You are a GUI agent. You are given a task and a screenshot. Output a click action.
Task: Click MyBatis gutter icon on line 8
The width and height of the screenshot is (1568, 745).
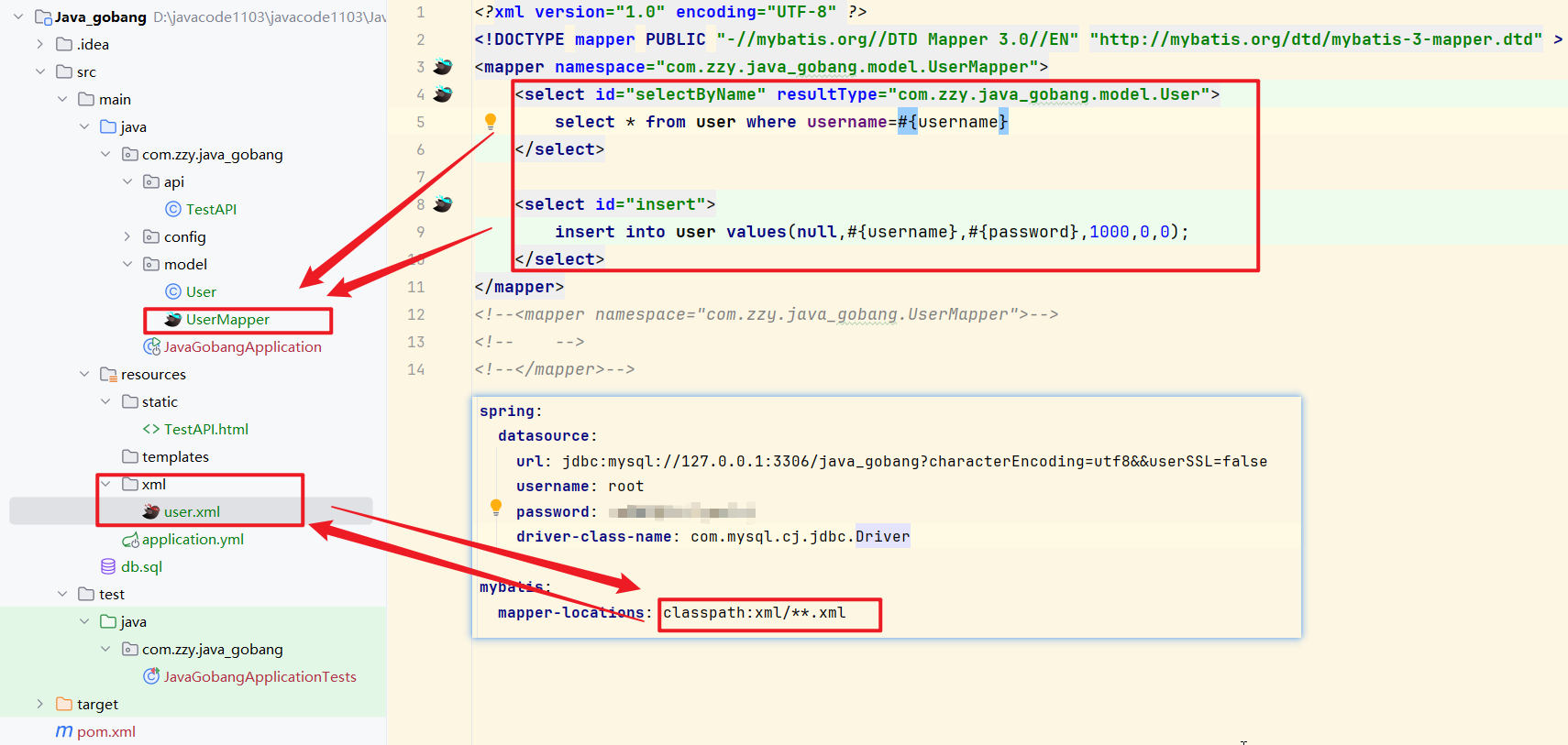point(443,204)
